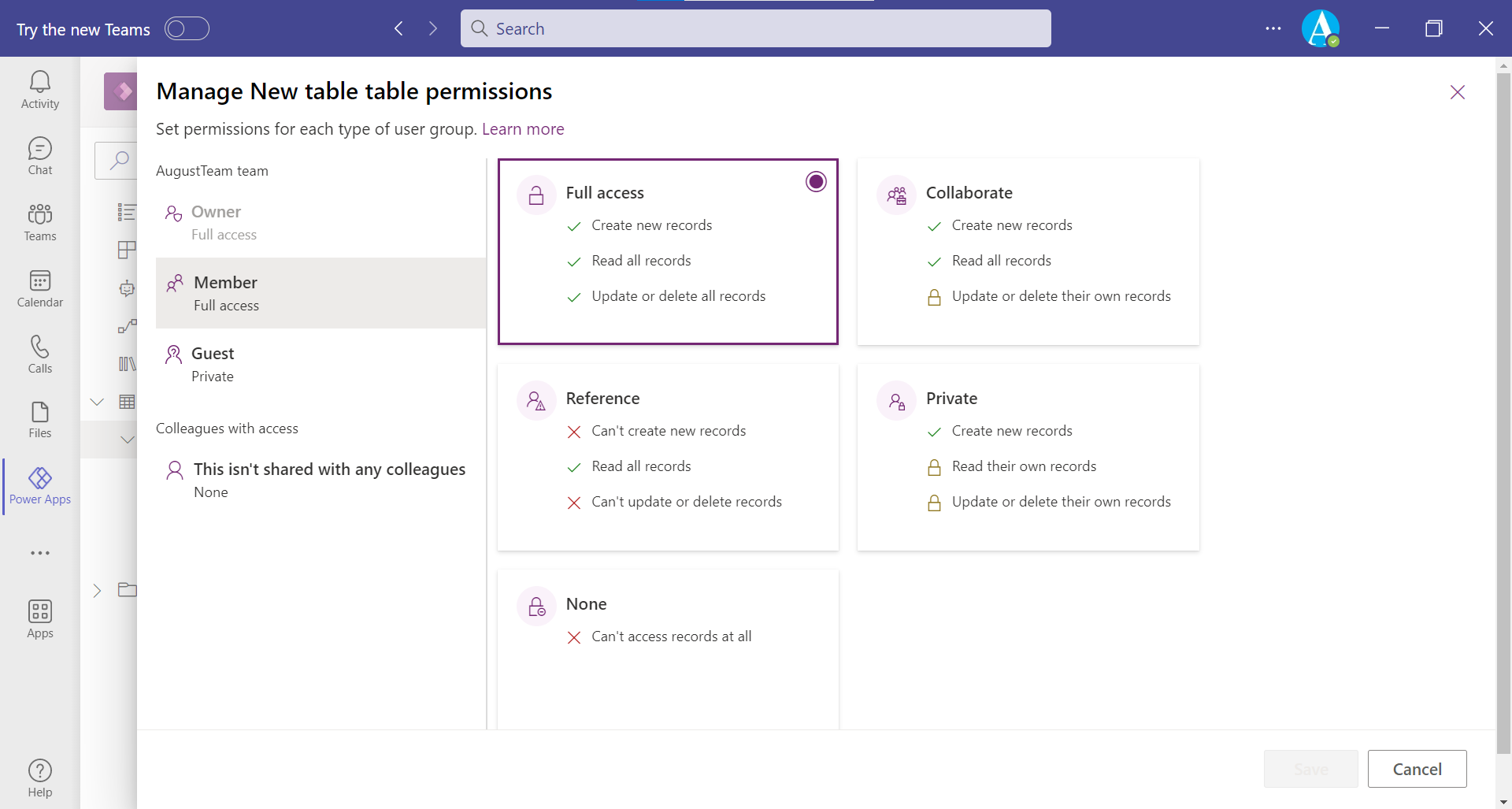Collapse the tables tree chevron
This screenshot has width=1512, height=809.
coord(97,402)
